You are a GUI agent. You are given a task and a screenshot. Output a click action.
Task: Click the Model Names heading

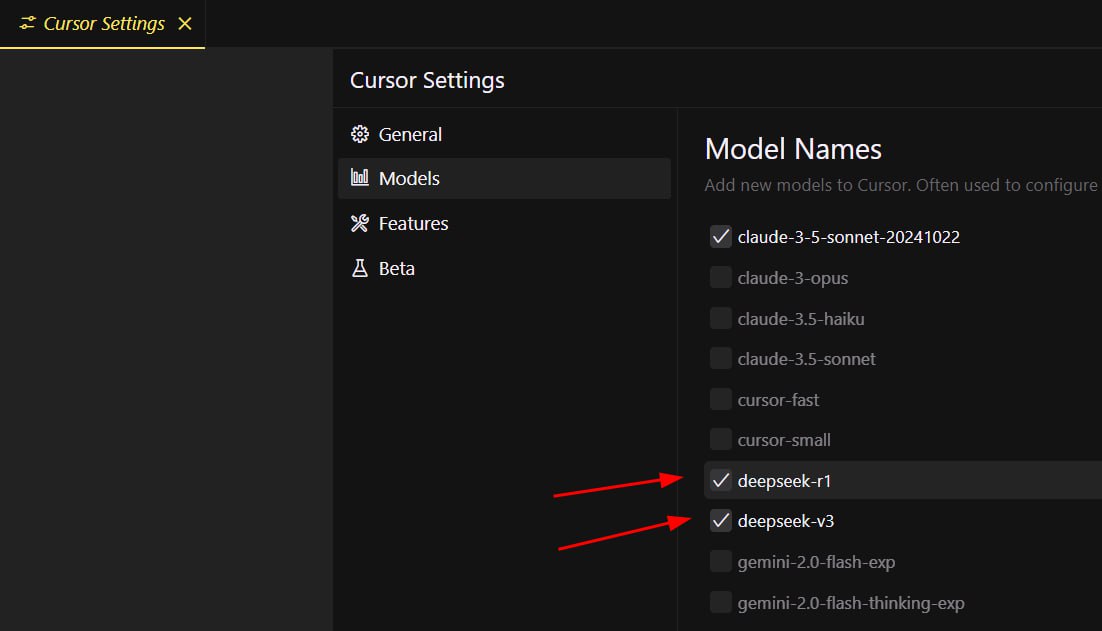coord(793,149)
